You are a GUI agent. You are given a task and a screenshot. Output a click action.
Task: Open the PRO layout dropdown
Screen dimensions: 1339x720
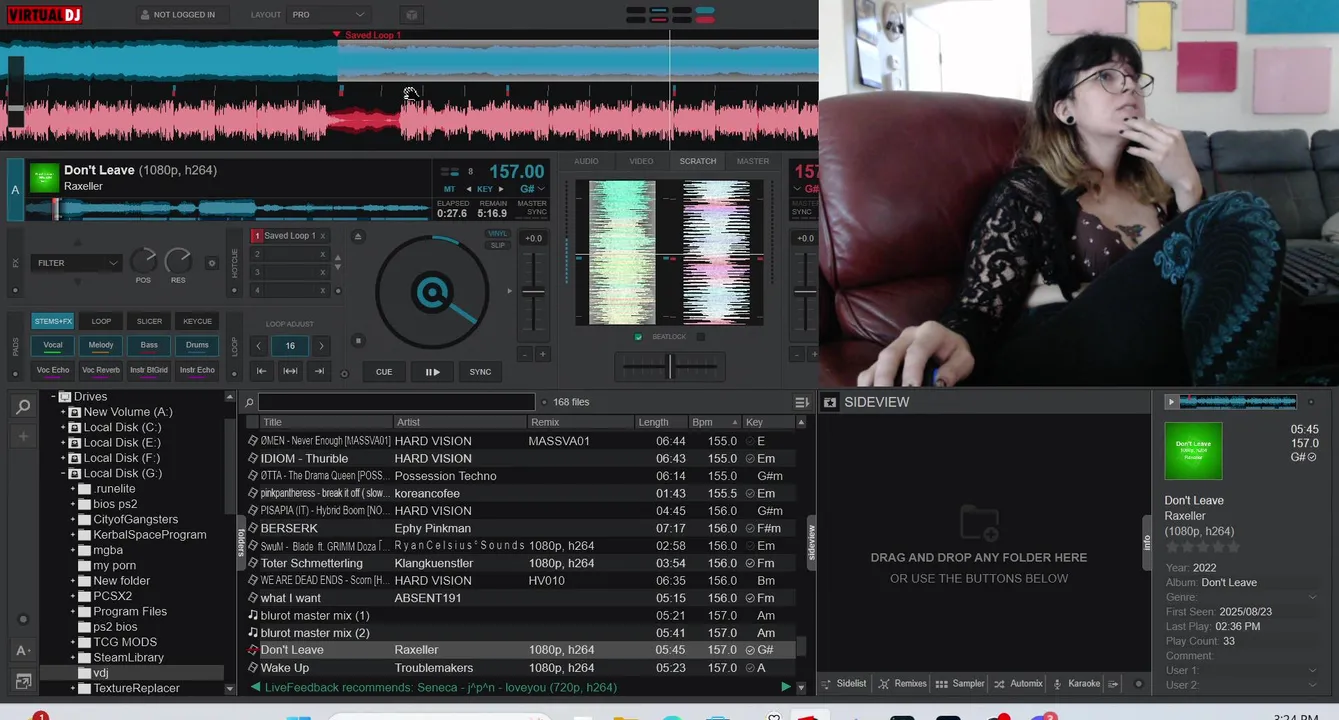(x=330, y=15)
